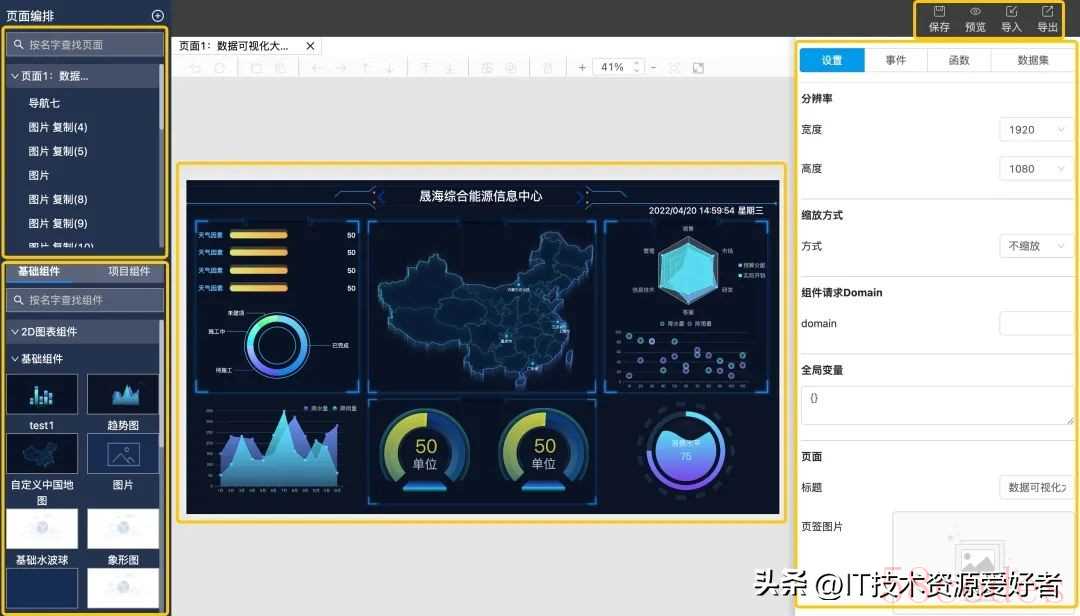Switch to the 事件 tab
Viewport: 1080px width, 616px height.
pyautogui.click(x=896, y=60)
